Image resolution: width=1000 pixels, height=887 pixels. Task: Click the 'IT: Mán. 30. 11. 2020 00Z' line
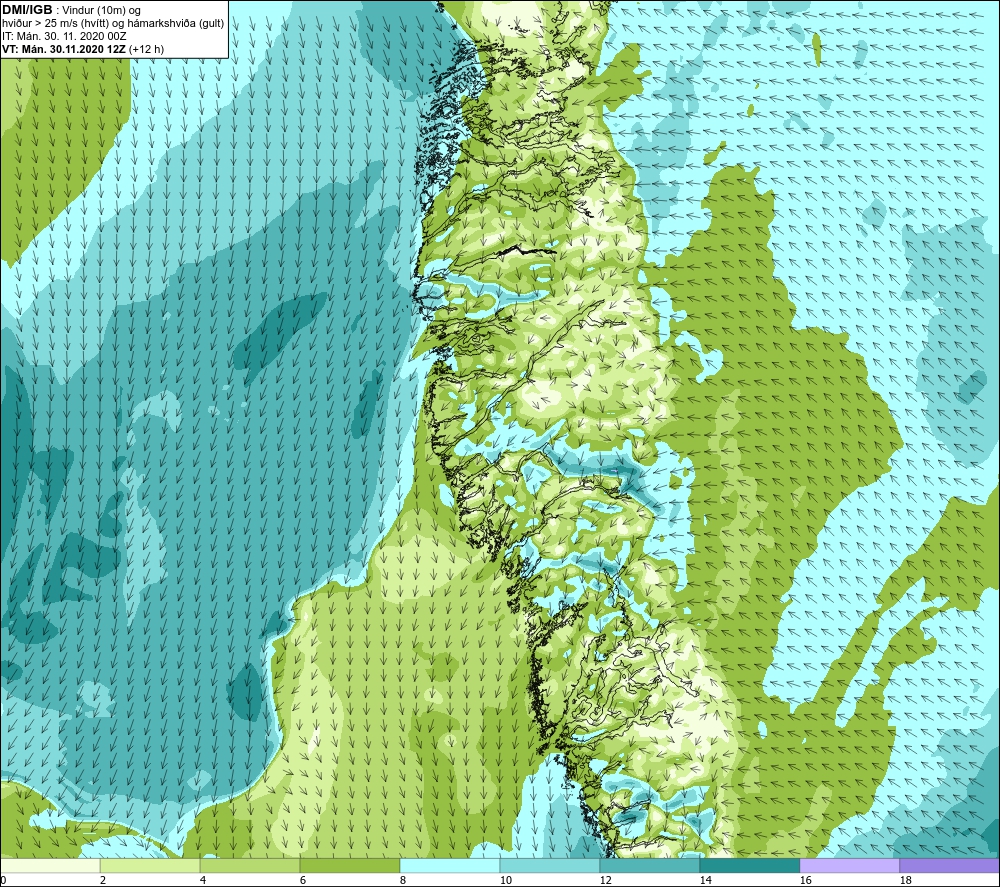(64, 36)
